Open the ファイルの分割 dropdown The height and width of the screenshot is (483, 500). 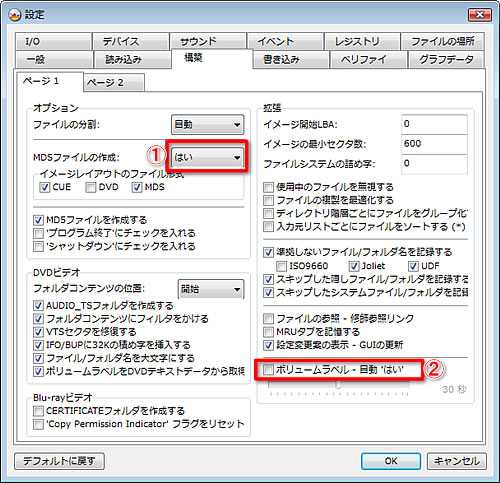point(207,125)
